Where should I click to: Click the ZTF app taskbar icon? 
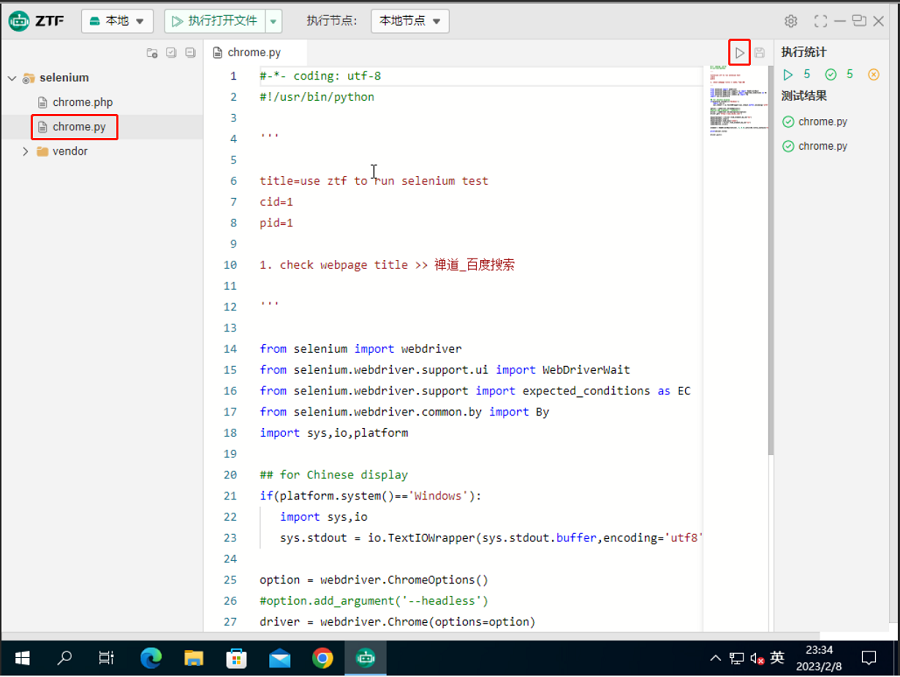coord(366,658)
